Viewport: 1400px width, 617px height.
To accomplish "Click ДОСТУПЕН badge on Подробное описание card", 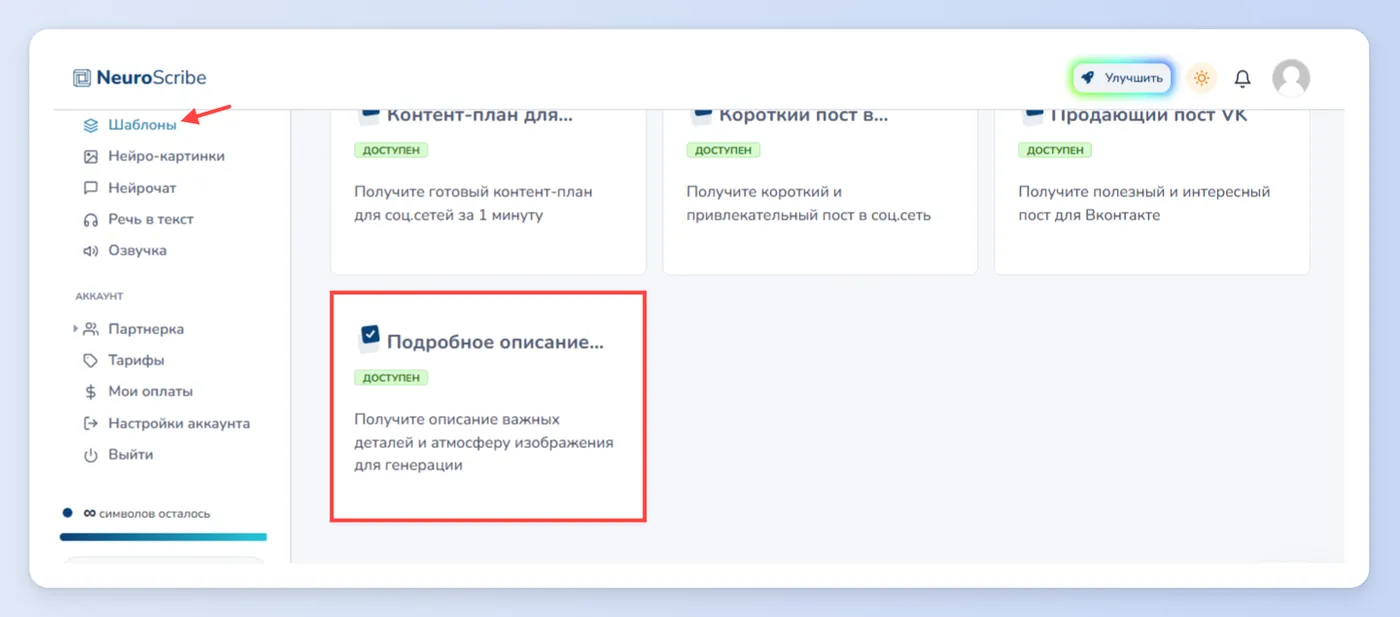I will tap(391, 378).
